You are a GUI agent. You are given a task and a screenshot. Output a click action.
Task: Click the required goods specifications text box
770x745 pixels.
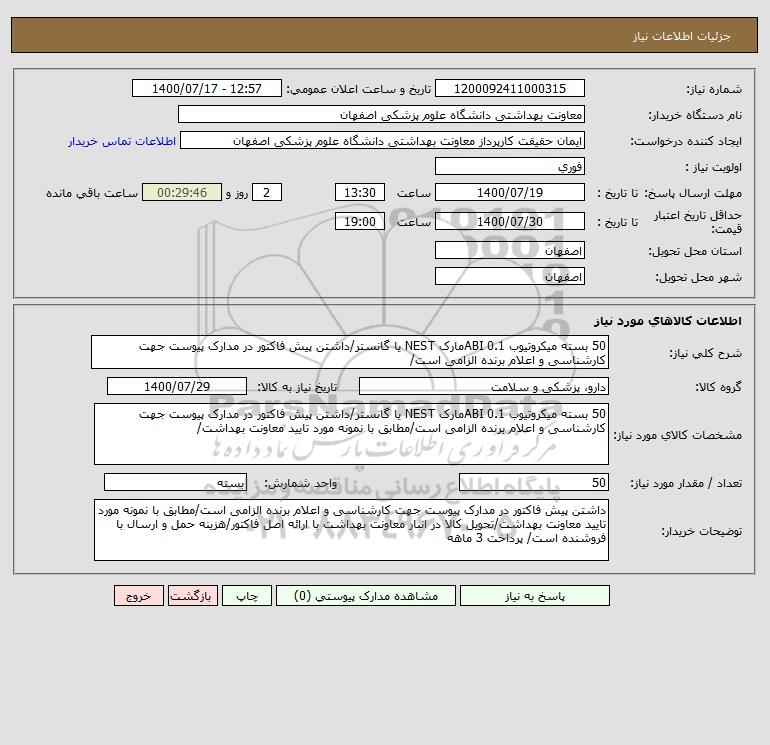(x=351, y=434)
